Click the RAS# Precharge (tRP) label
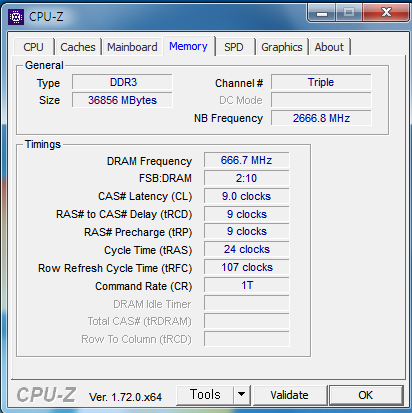 point(138,232)
